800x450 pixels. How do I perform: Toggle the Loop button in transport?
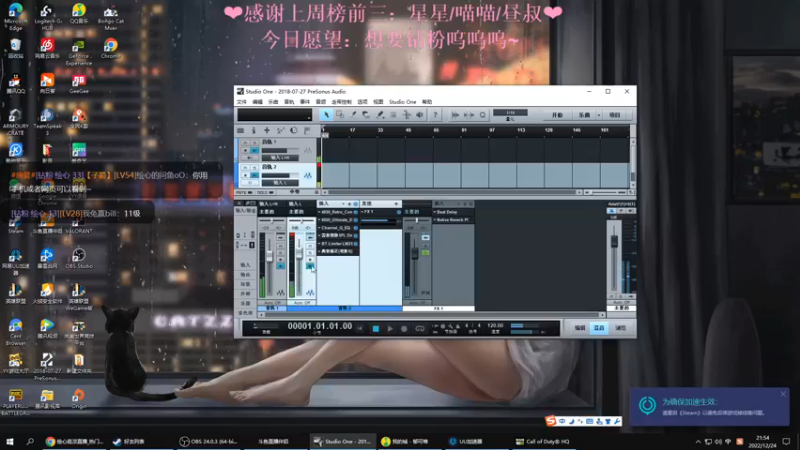pos(420,329)
